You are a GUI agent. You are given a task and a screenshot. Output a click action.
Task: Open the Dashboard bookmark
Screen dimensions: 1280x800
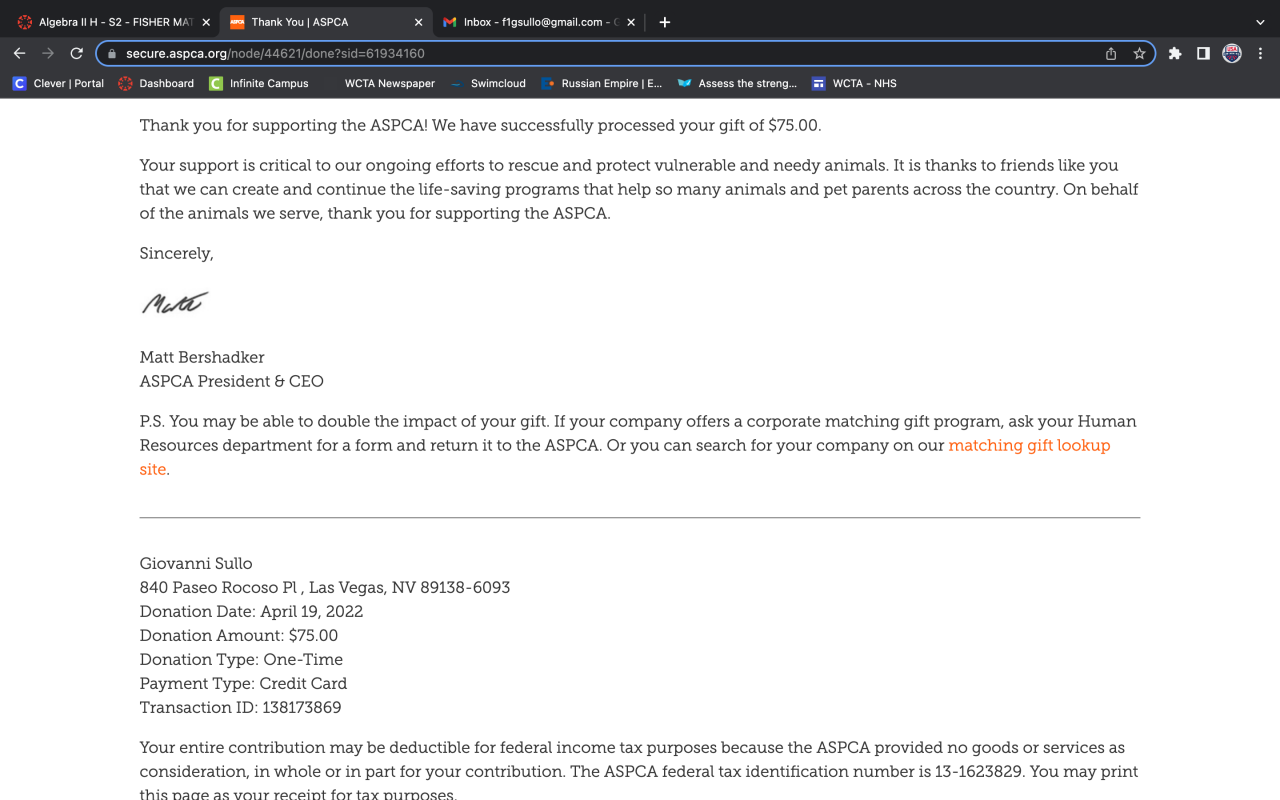156,84
